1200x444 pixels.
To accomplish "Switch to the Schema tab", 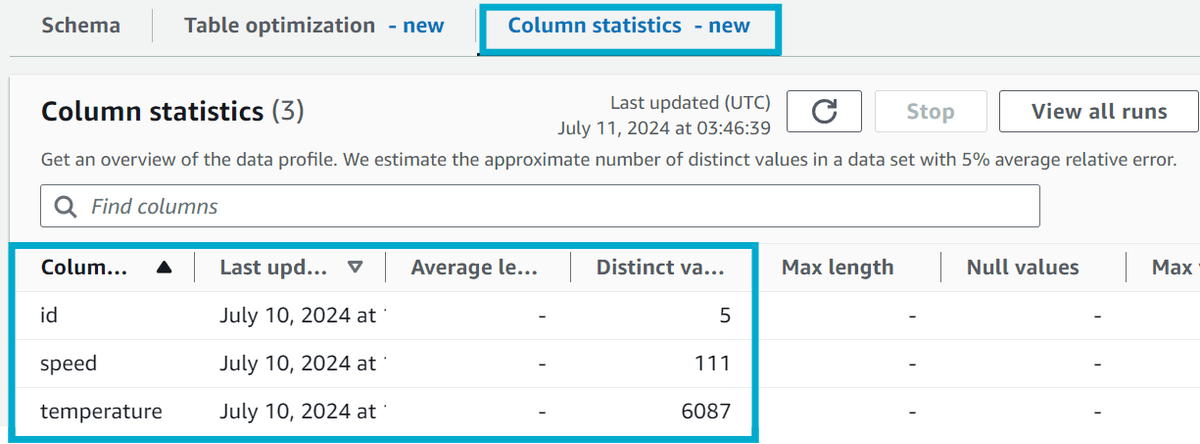I will 81,25.
